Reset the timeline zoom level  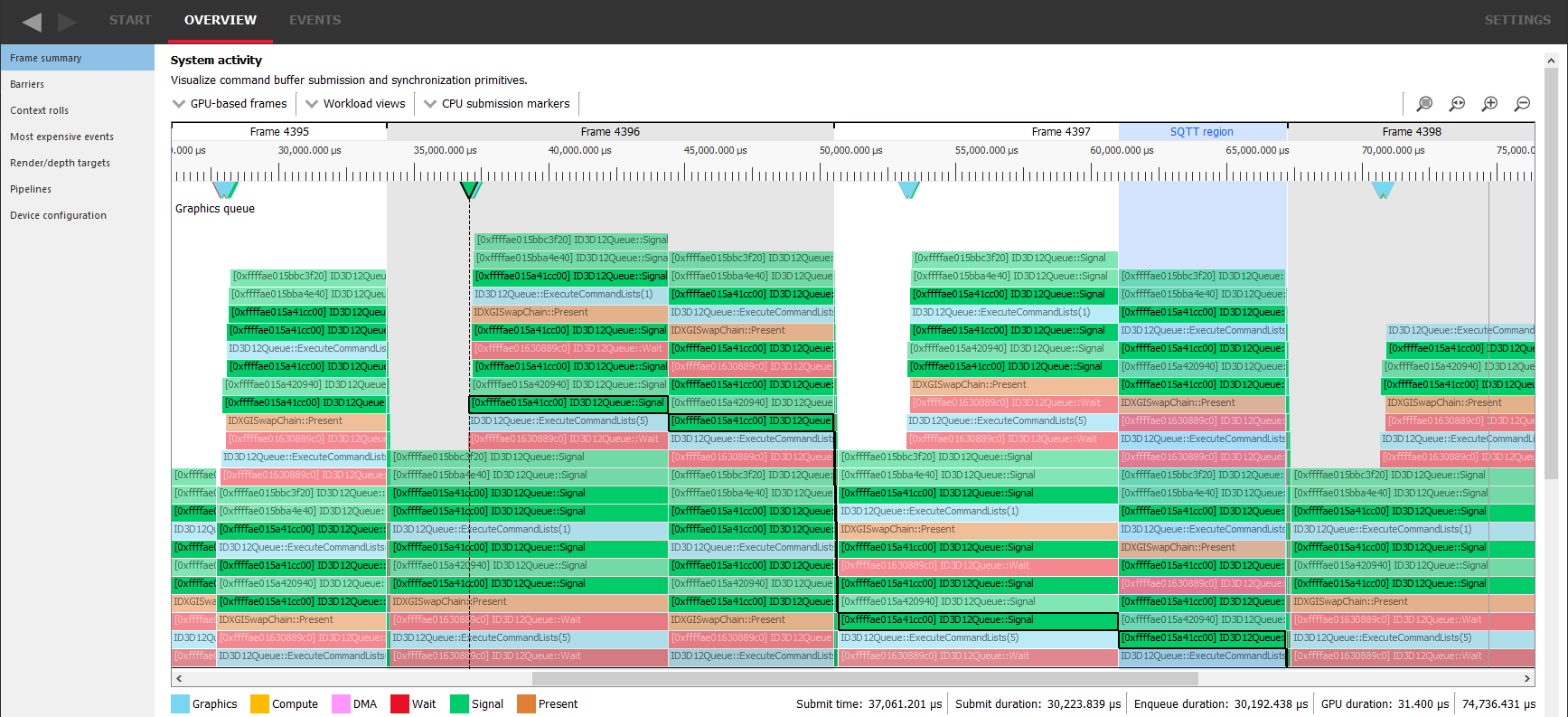point(1457,104)
